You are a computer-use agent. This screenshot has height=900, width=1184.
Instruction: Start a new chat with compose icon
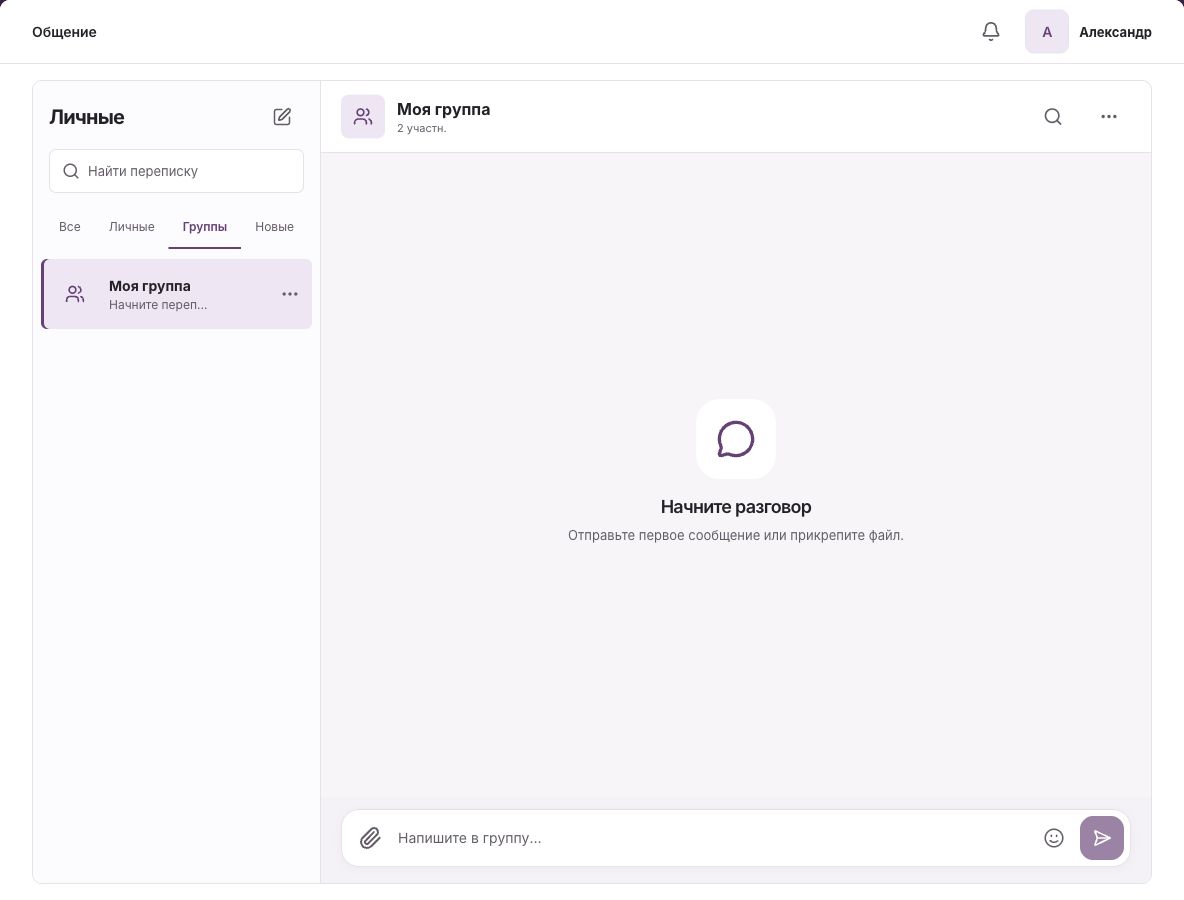point(282,116)
